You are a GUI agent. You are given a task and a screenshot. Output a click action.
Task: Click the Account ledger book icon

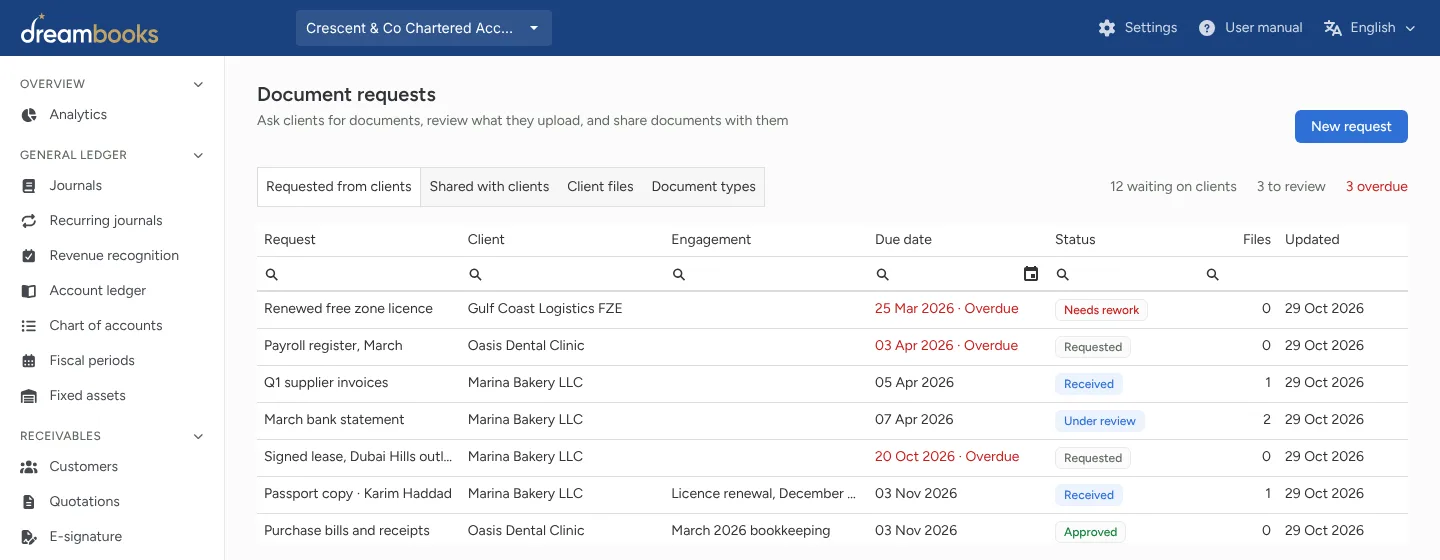[x=29, y=291]
